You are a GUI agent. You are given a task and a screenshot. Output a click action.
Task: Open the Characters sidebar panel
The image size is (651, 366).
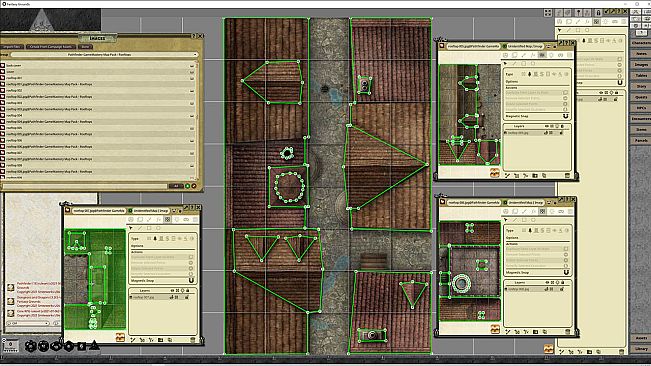641,43
